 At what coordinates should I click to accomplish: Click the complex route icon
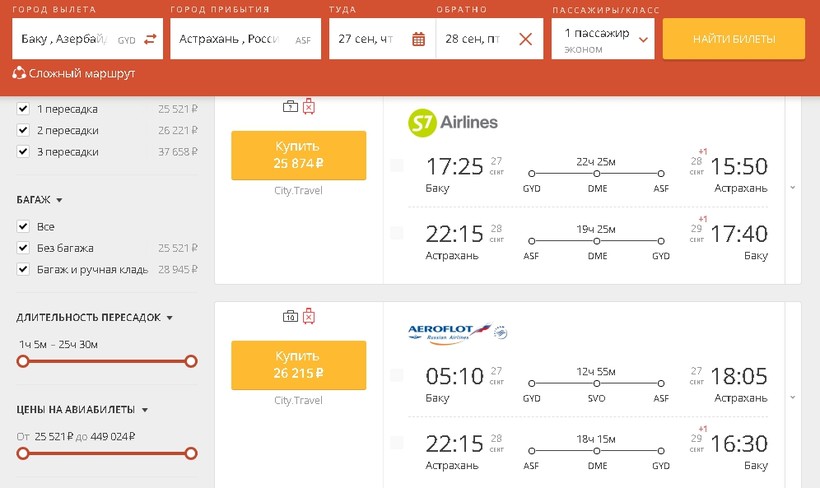[19, 73]
